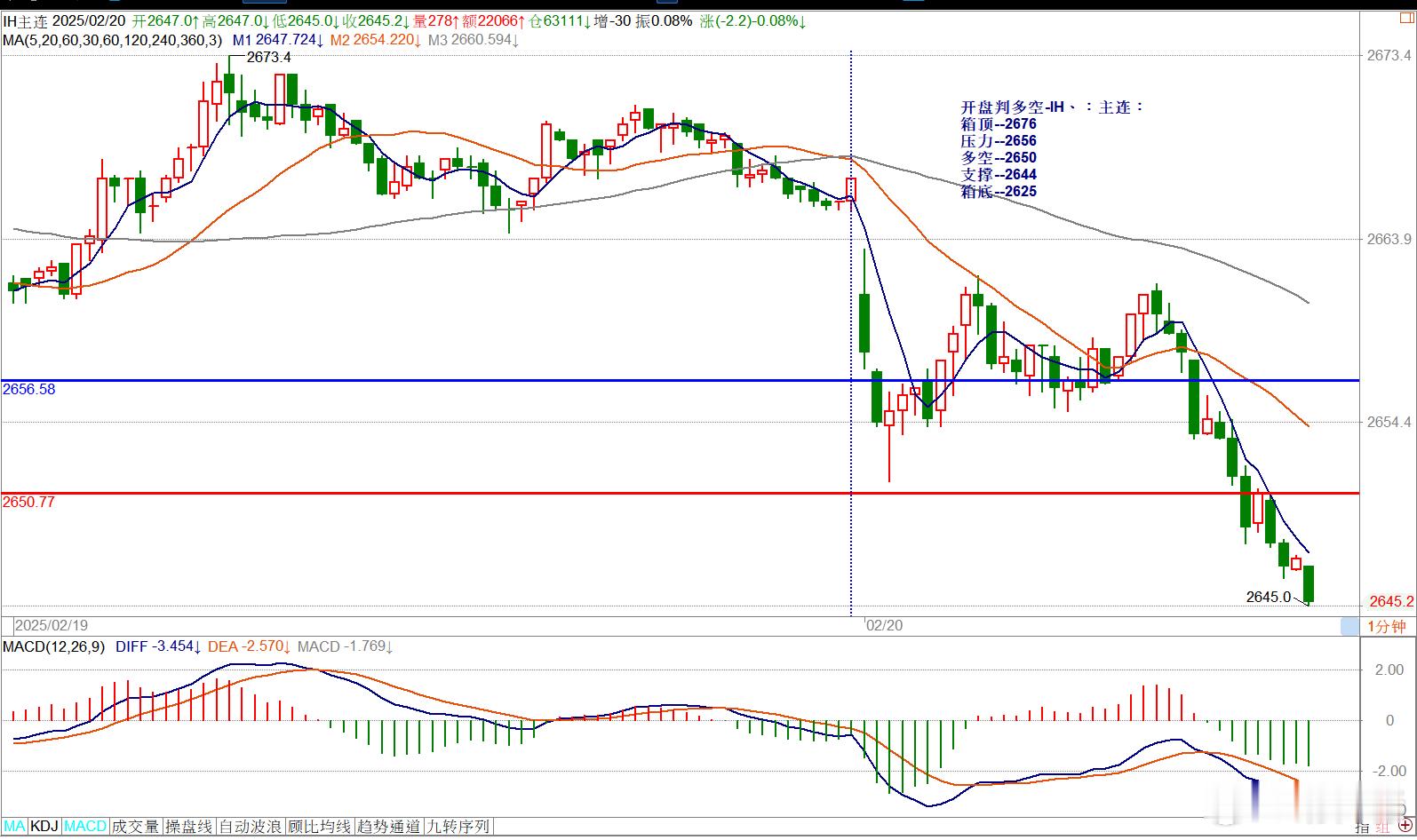Viewport: 1417px width, 840px height.
Task: Open the MACD(12,26,9) parameter label
Action: tap(54, 646)
